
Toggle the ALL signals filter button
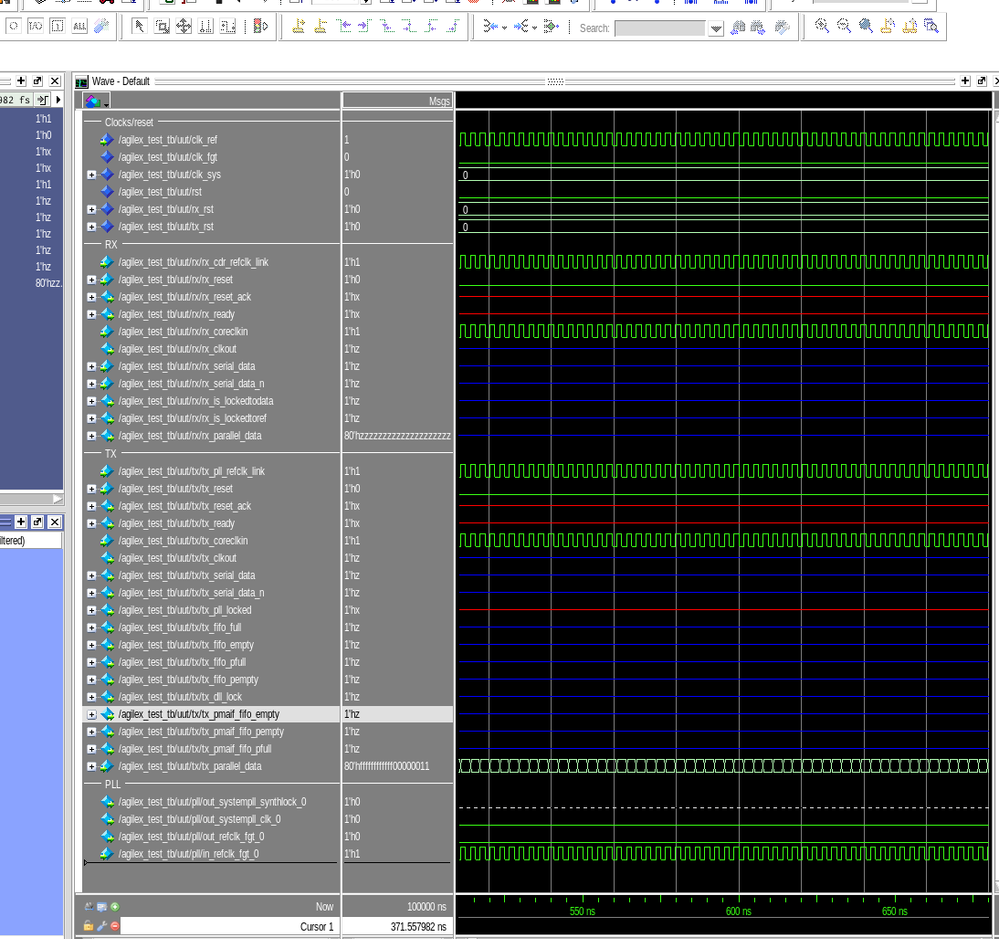[x=80, y=27]
